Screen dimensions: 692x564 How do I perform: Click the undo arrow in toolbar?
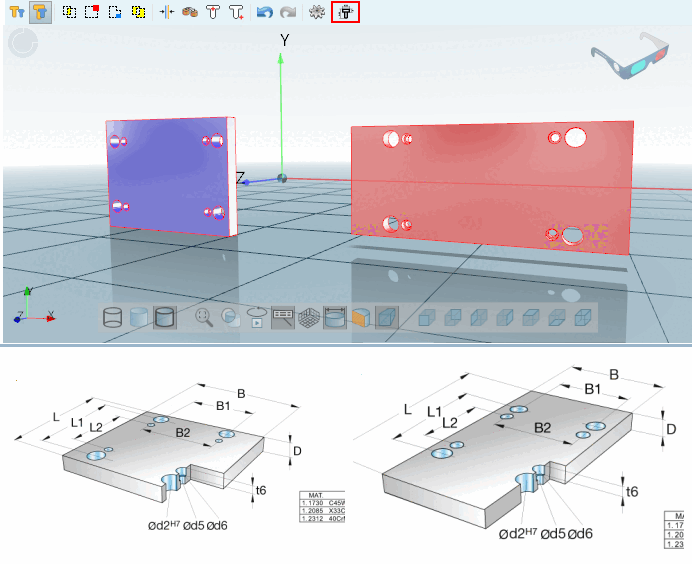[x=264, y=12]
